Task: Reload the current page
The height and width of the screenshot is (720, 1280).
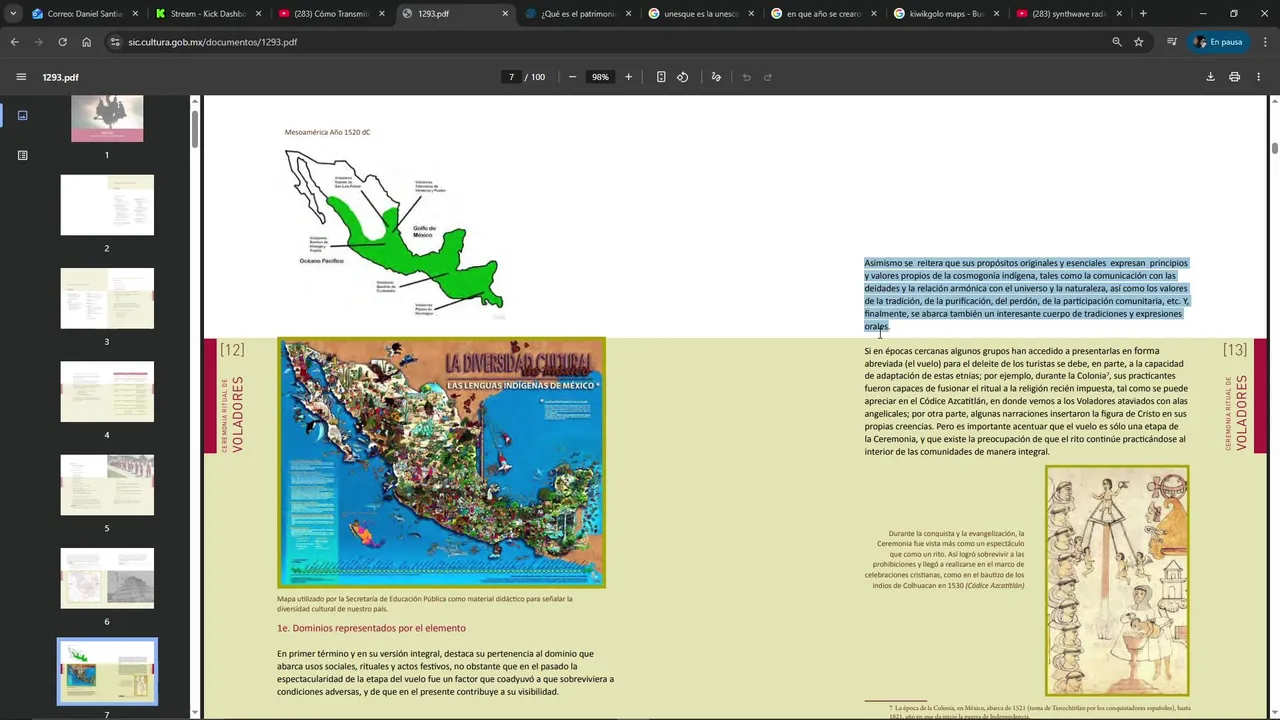Action: click(x=62, y=42)
